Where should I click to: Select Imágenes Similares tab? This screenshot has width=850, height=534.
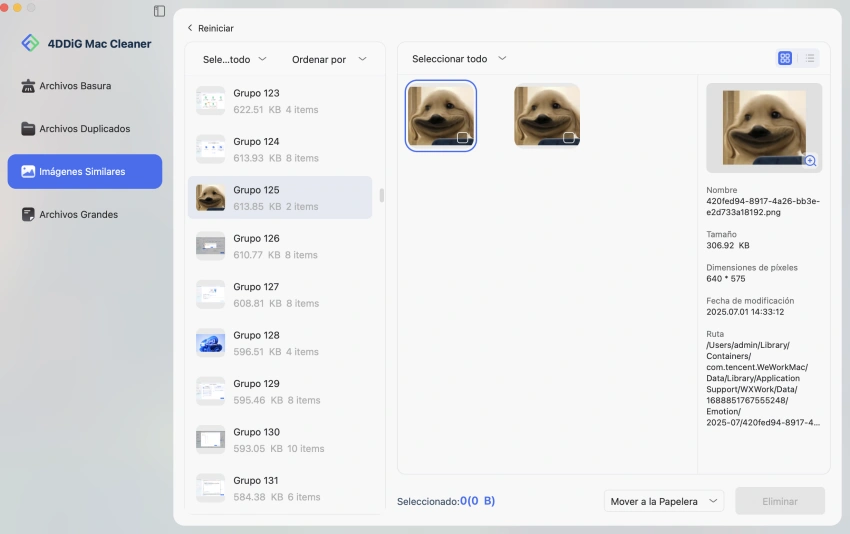pos(85,171)
